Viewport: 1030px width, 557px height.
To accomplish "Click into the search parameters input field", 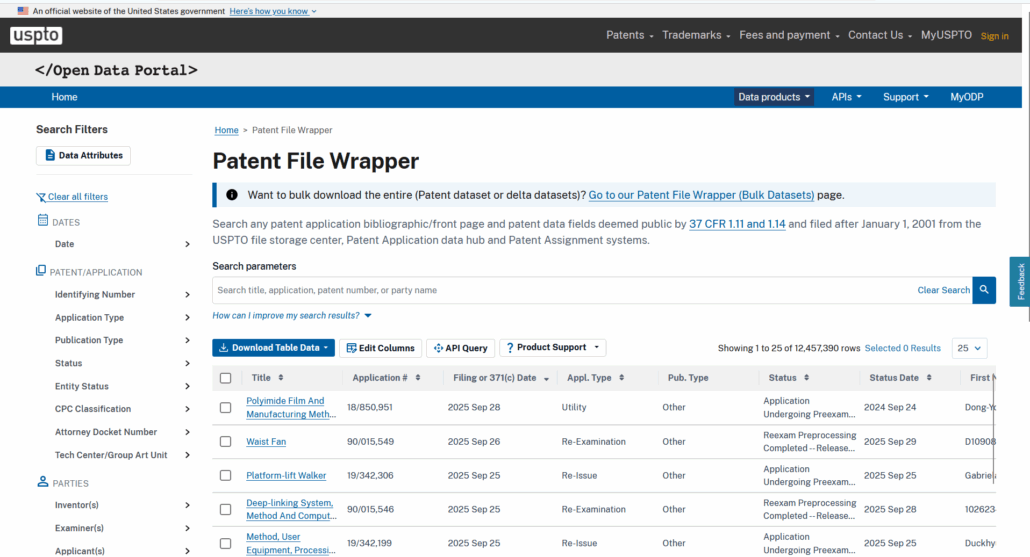I will point(560,290).
